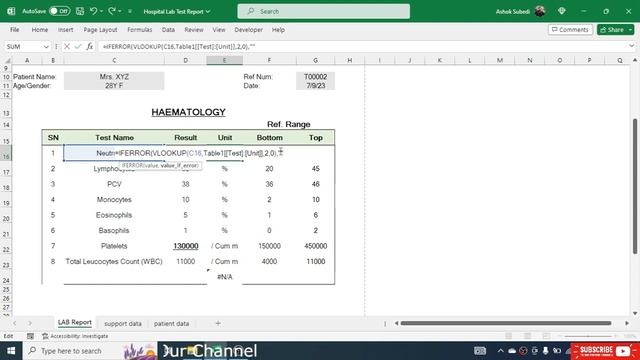Click the Insert Function fx icon
Image resolution: width=640 pixels, height=360 pixels.
pos(89,47)
